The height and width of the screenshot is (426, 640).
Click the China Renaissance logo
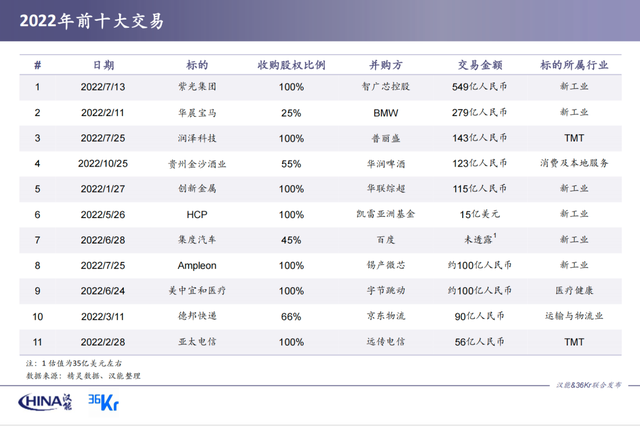(45, 402)
